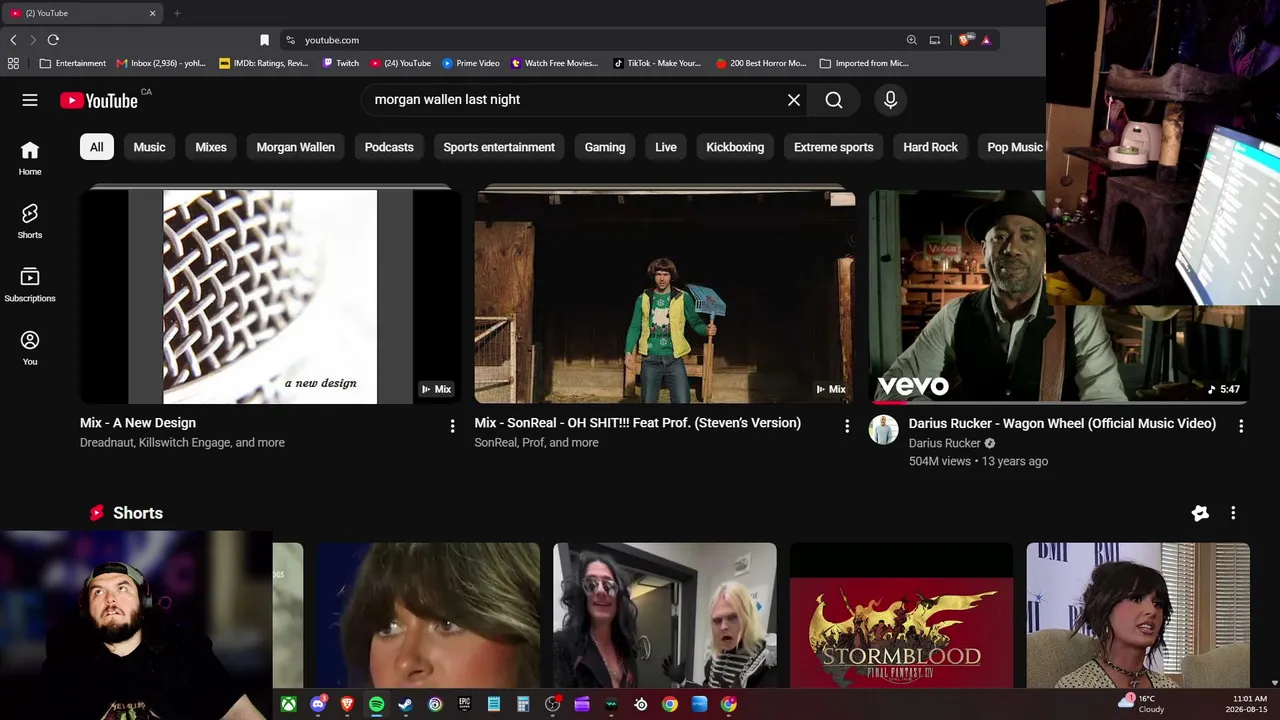Open more options for Mix - A New Design
Image resolution: width=1280 pixels, height=720 pixels.
452,426
